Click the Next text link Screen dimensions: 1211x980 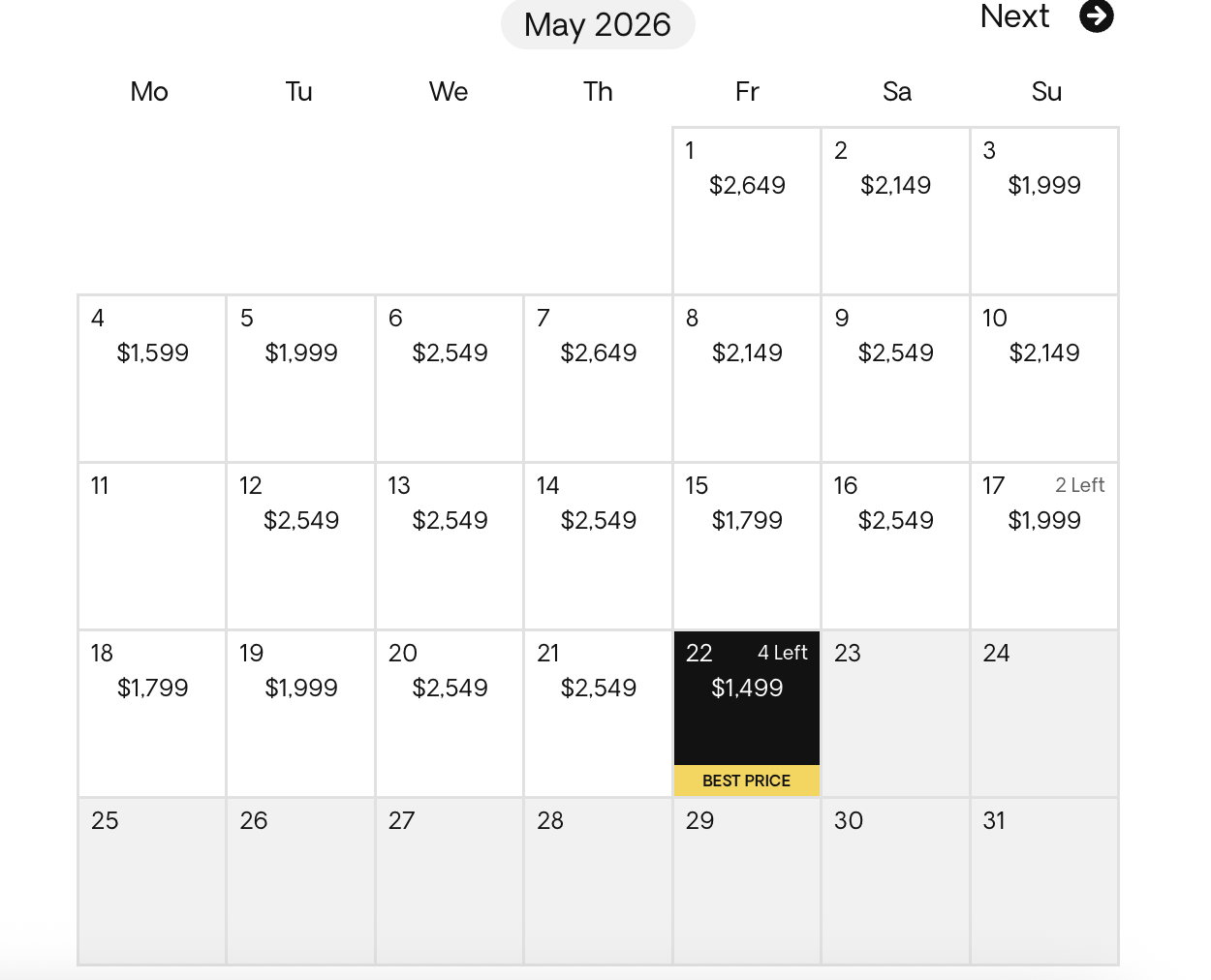tap(1014, 16)
